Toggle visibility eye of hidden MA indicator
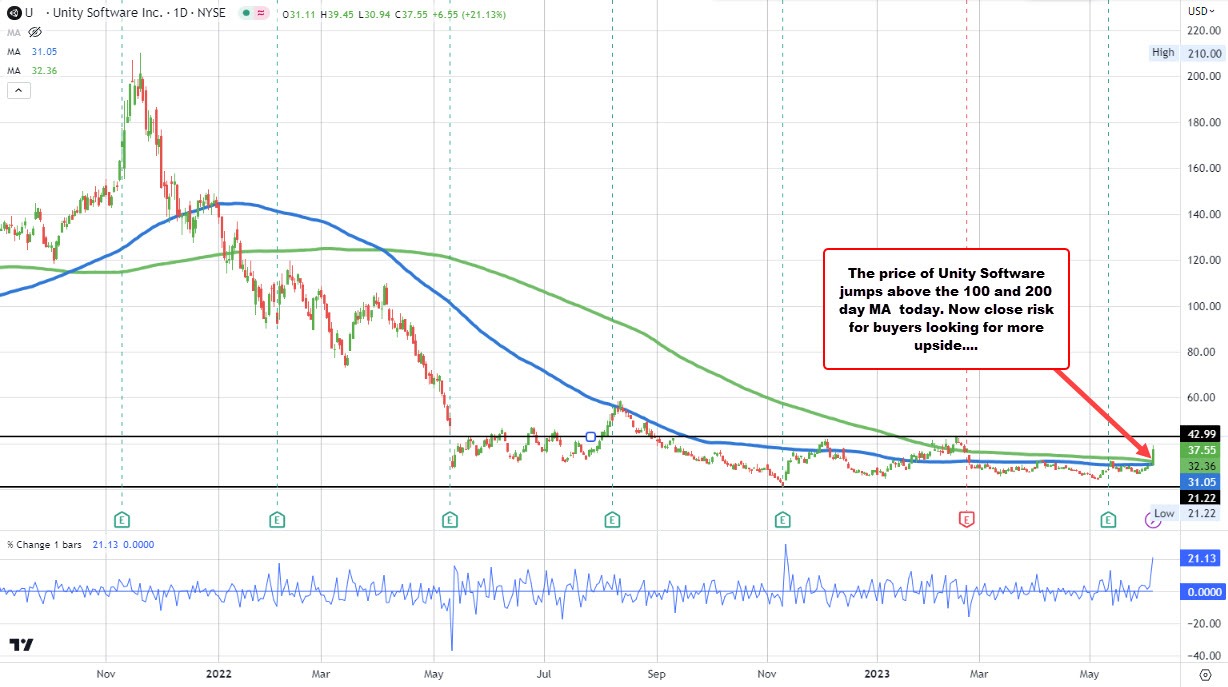The height and width of the screenshot is (687, 1228). point(37,33)
